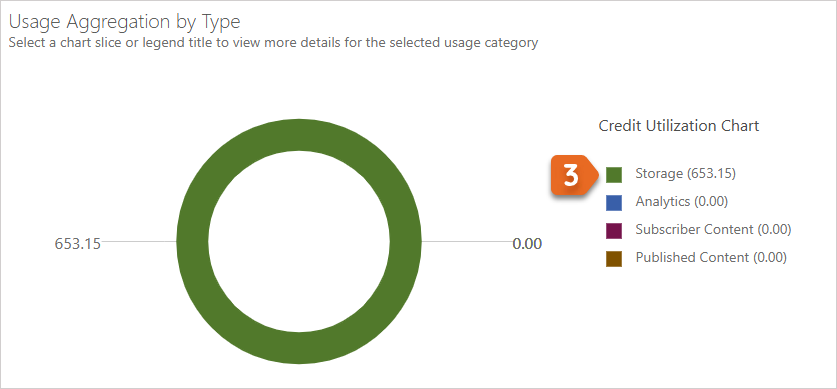This screenshot has width=837, height=389.
Task: Click top arc of the green donut ring
Action: pyautogui.click(x=299, y=135)
